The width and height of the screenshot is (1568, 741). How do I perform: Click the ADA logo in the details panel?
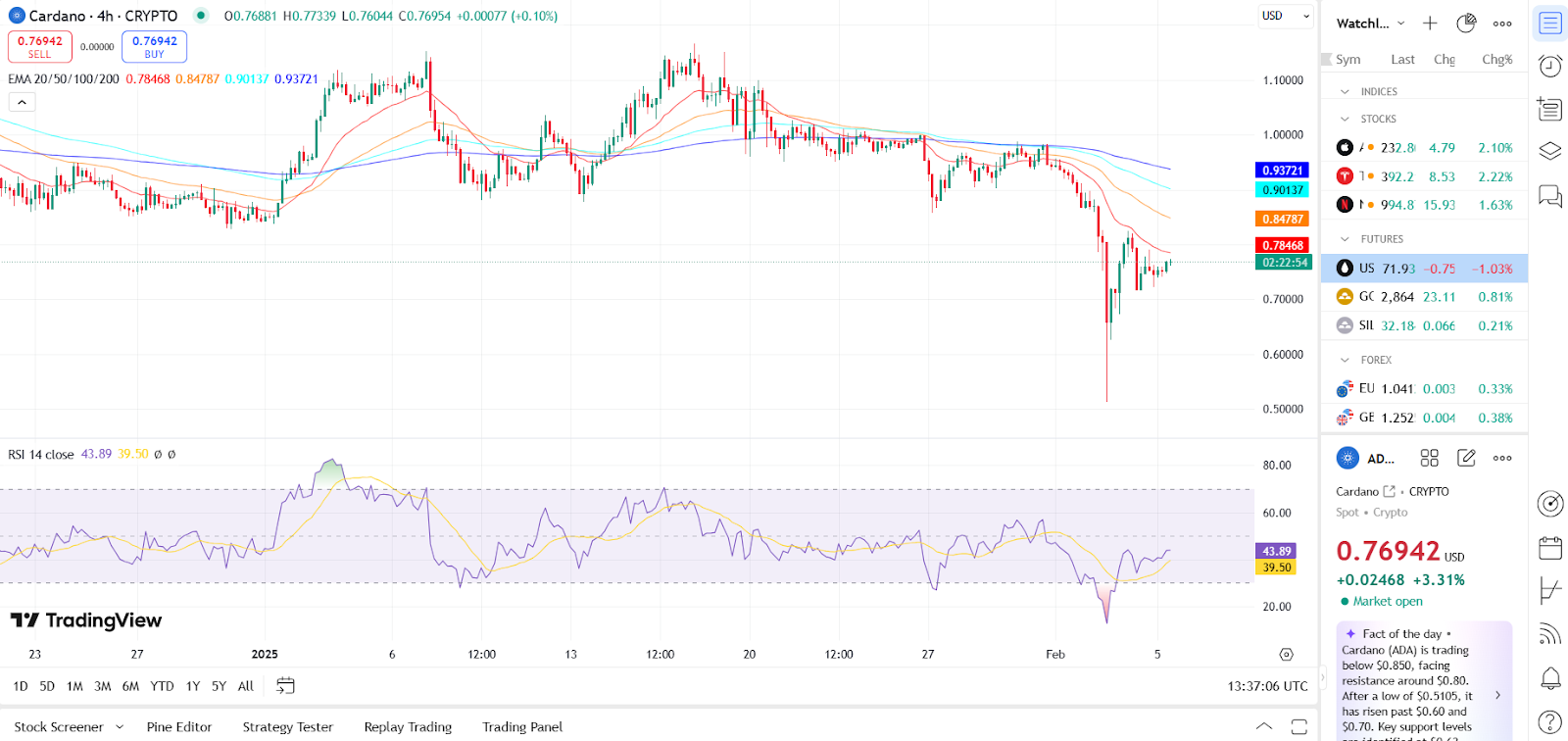(1348, 458)
